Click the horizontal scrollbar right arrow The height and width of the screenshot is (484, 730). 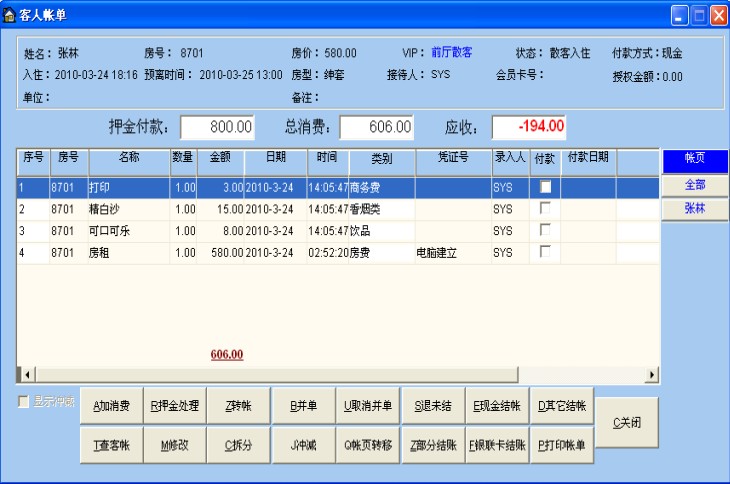tap(652, 374)
